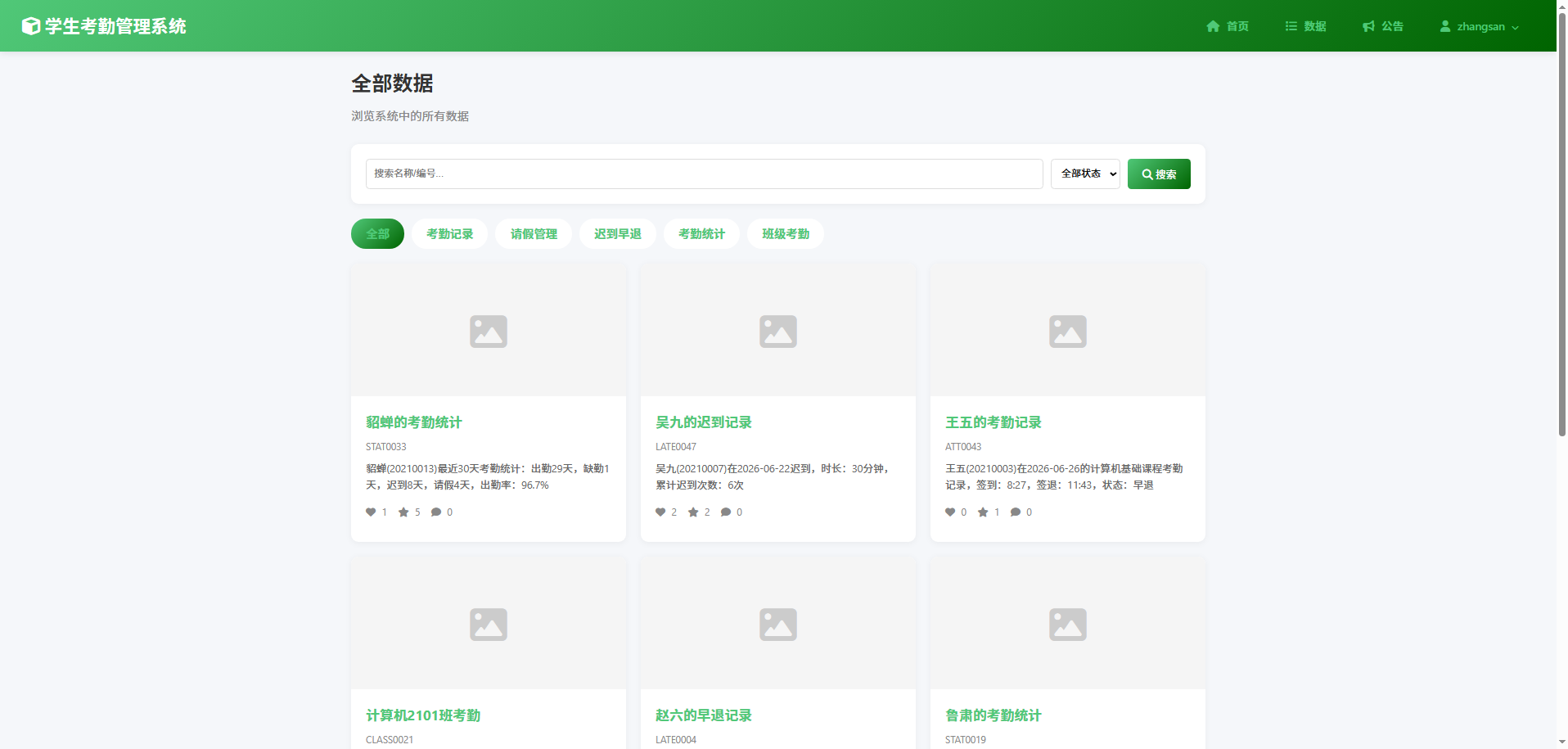
Task: Open the 计算机2101班考勤 title link
Action: 422,715
